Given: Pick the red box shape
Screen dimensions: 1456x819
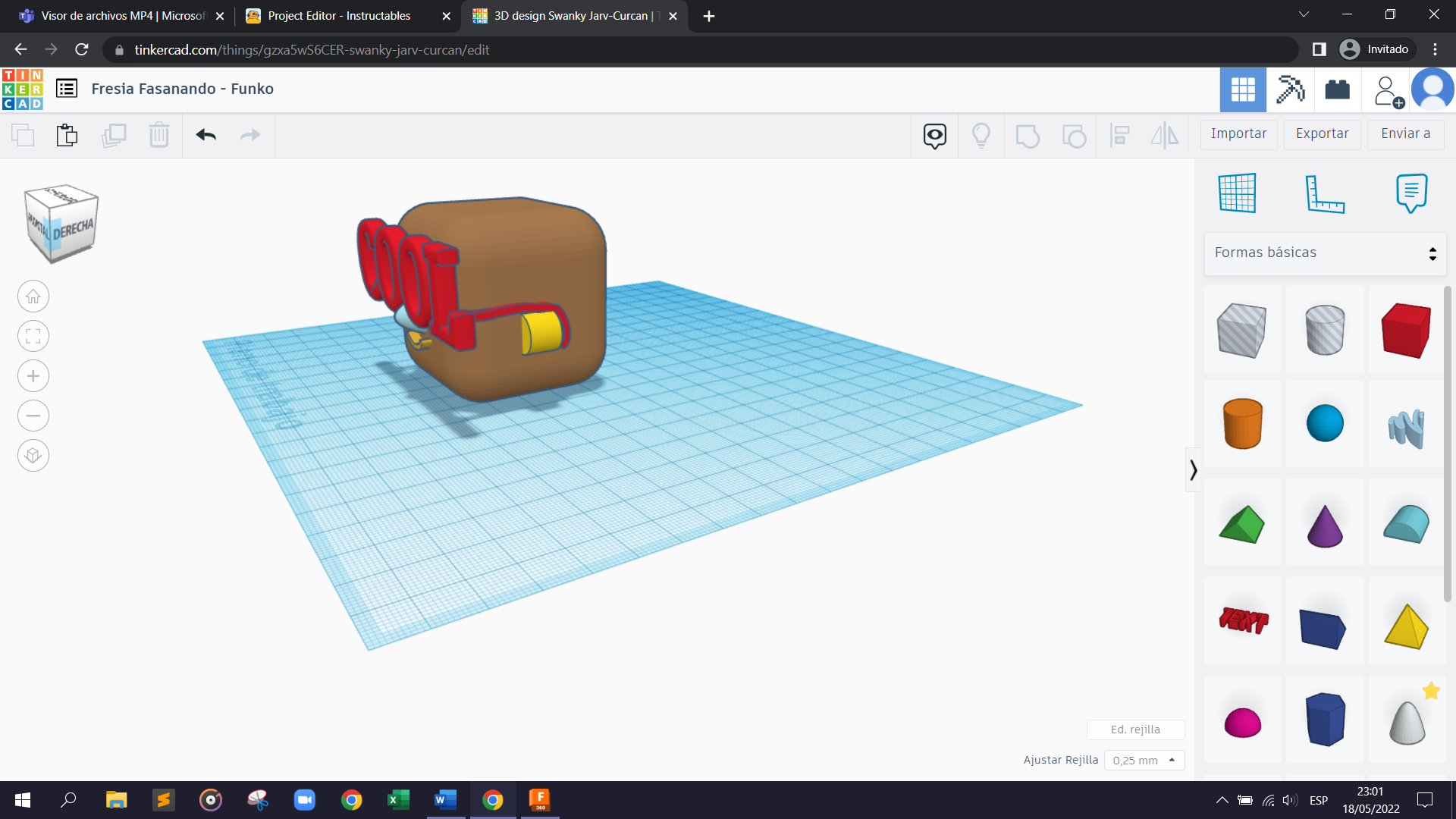Looking at the screenshot, I should 1406,330.
